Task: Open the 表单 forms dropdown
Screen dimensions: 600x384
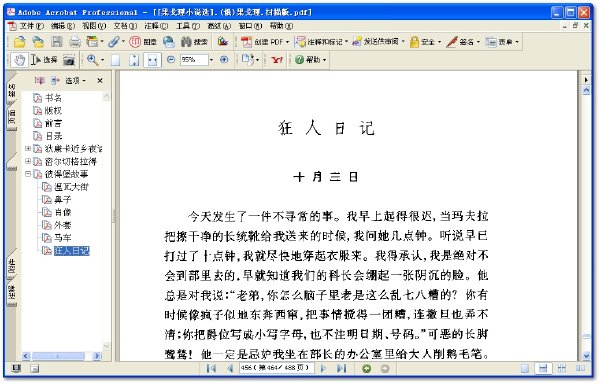Action: point(502,42)
